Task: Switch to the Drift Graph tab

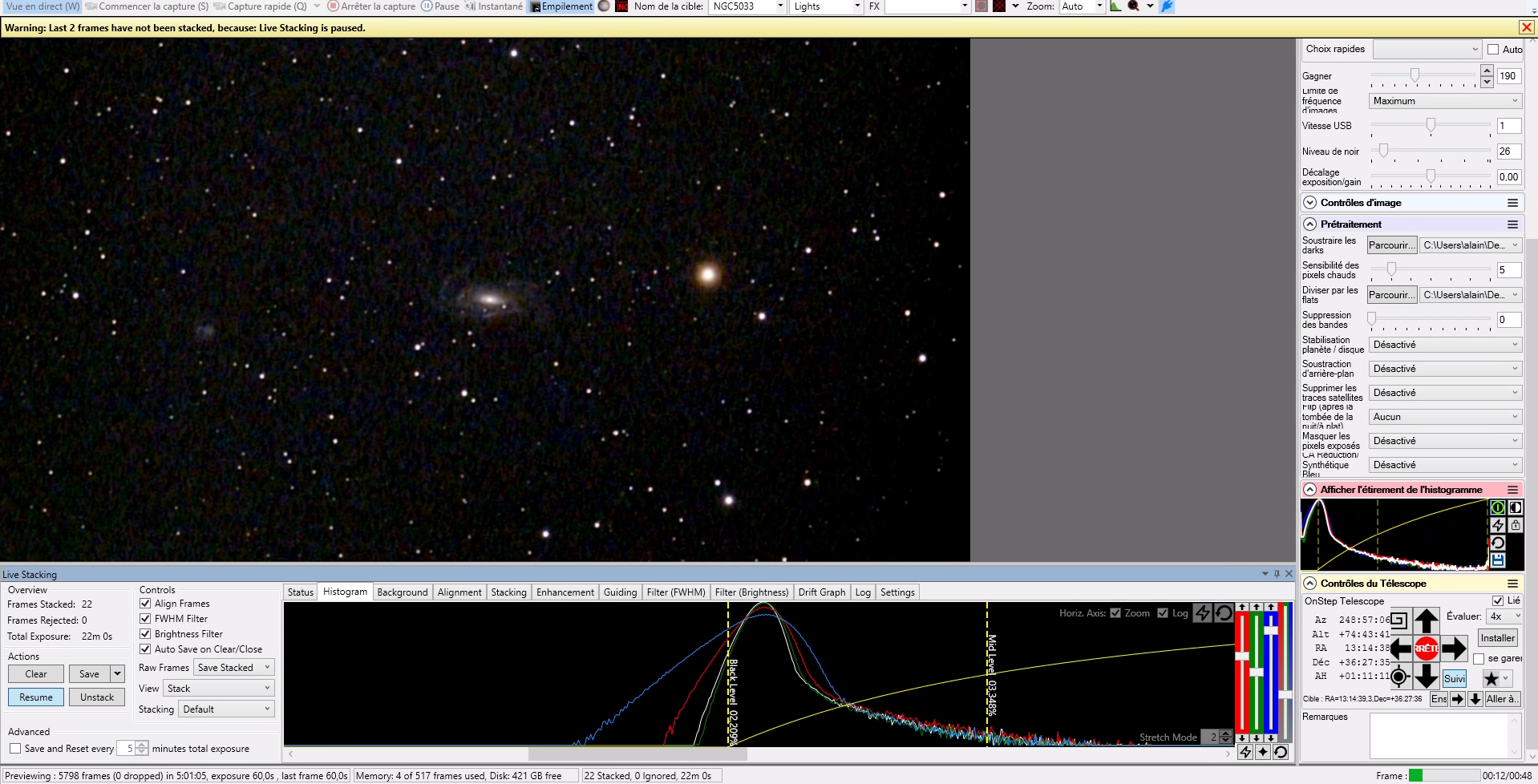Action: click(x=822, y=592)
